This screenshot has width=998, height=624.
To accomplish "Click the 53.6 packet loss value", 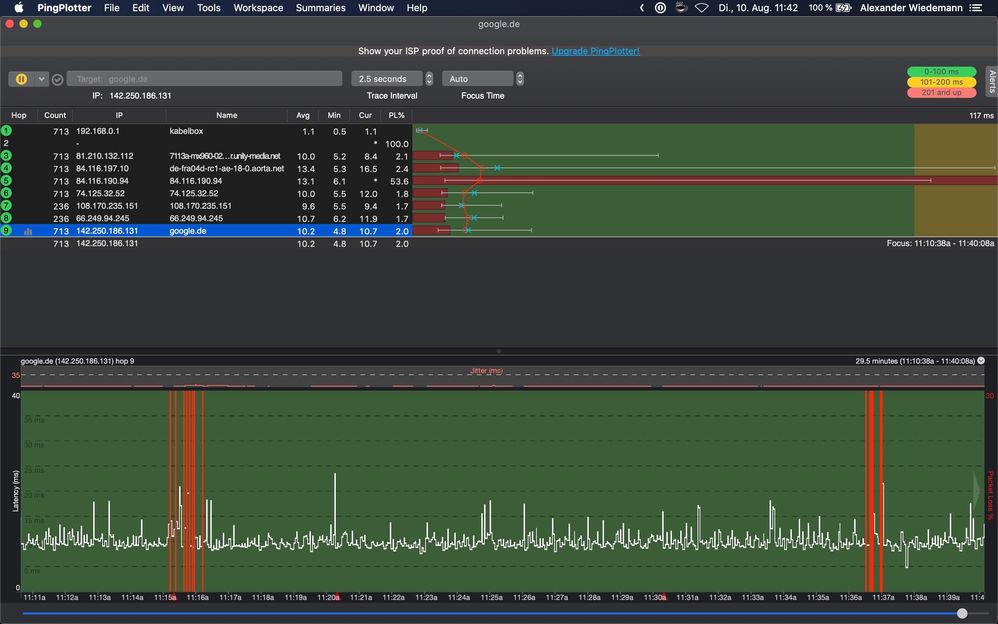I will pos(399,181).
